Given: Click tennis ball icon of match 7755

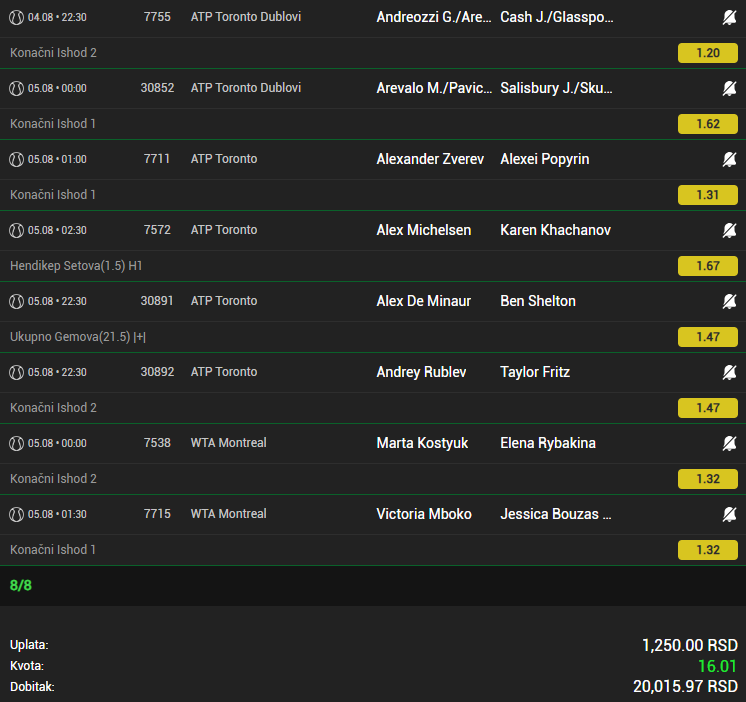Looking at the screenshot, I should click(16, 18).
